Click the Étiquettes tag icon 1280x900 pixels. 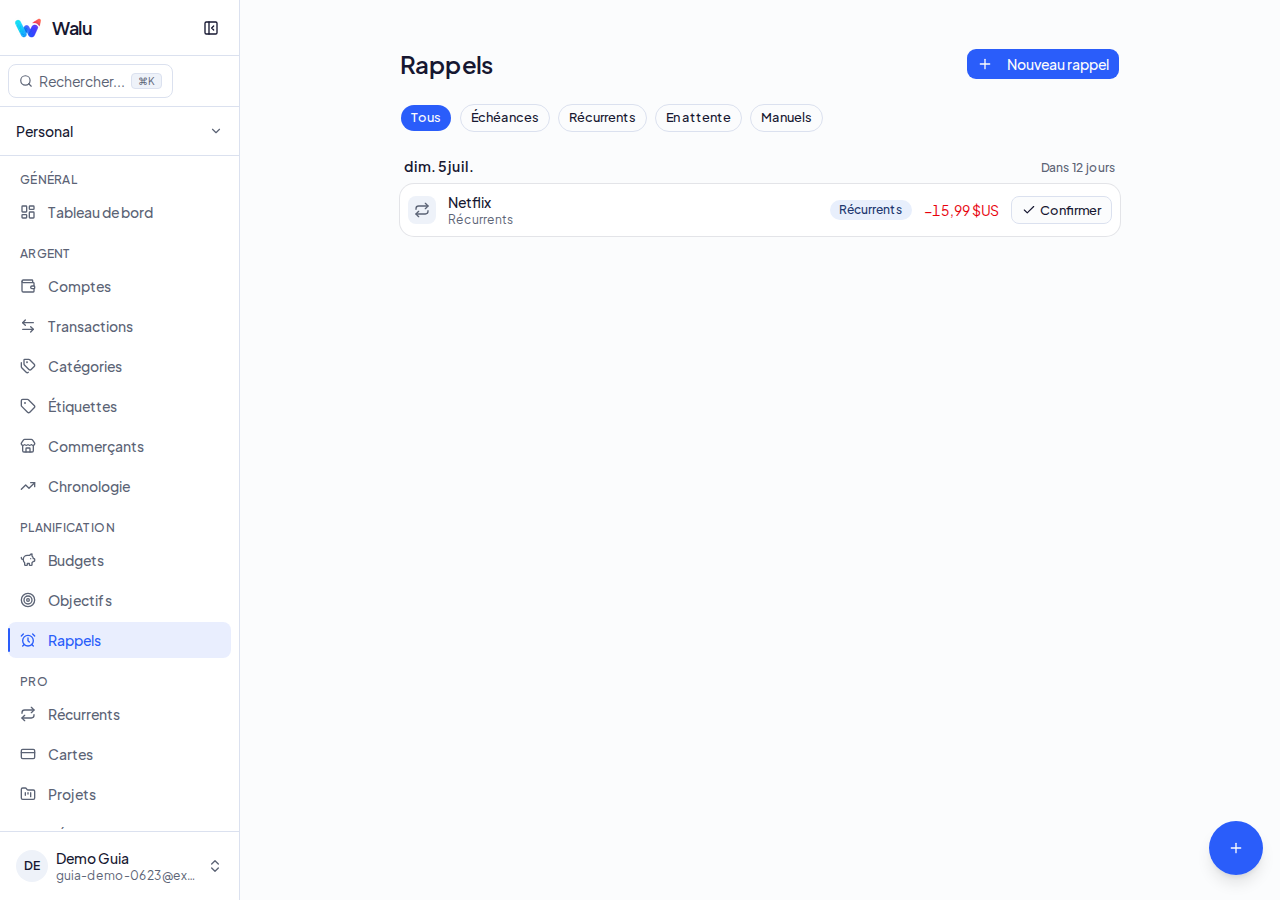[28, 406]
